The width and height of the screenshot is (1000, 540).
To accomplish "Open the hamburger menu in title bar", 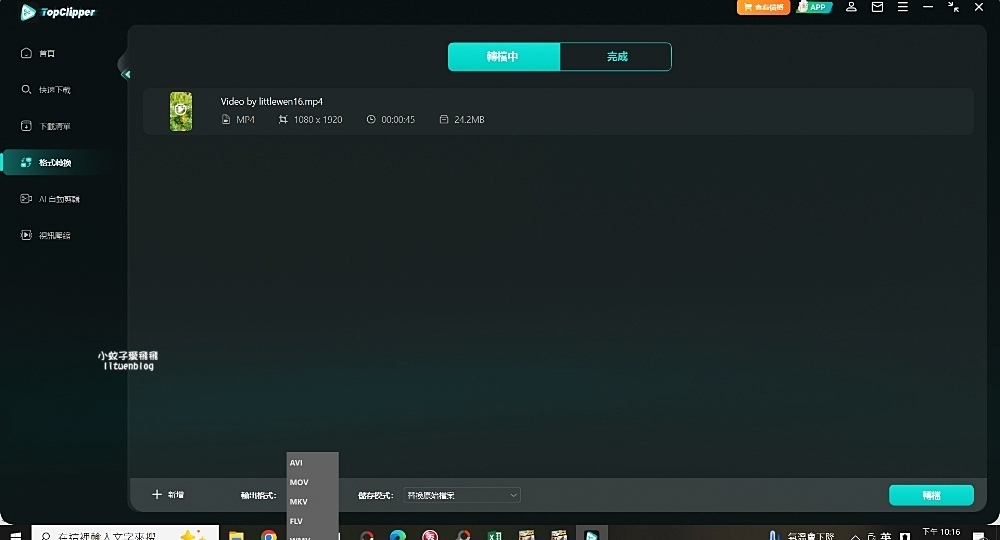I will point(902,7).
